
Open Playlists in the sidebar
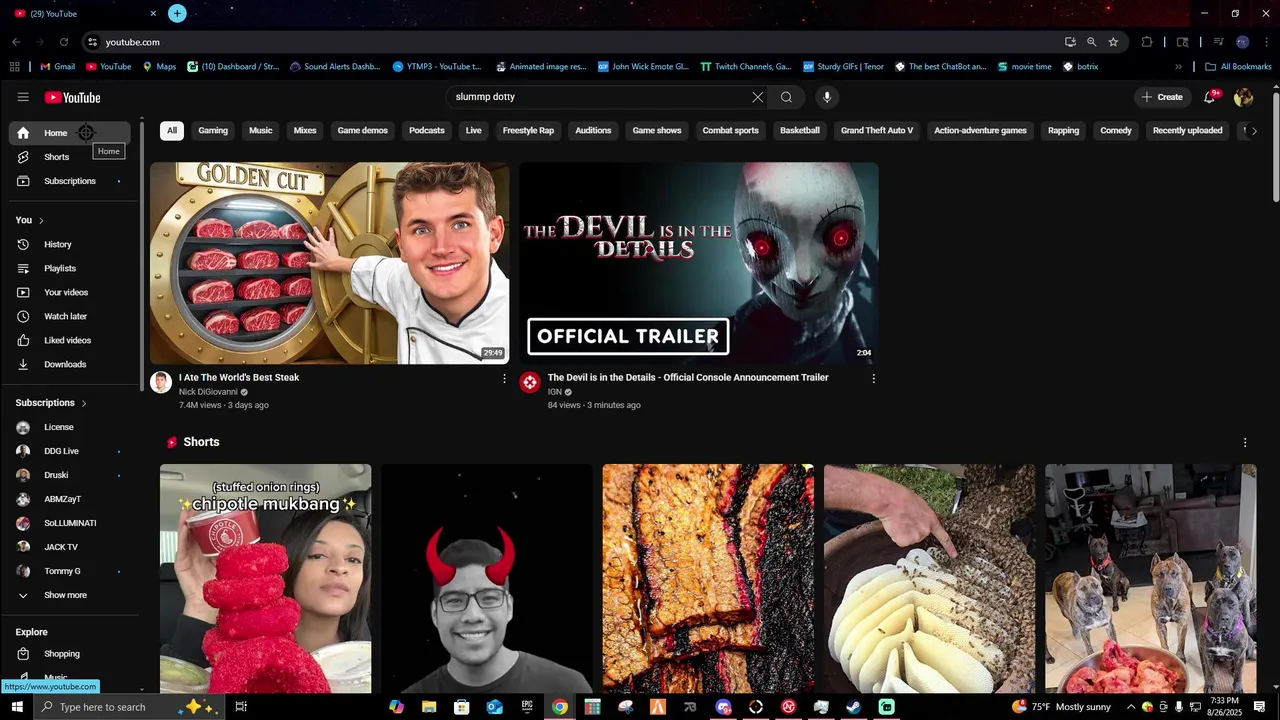click(70, 268)
